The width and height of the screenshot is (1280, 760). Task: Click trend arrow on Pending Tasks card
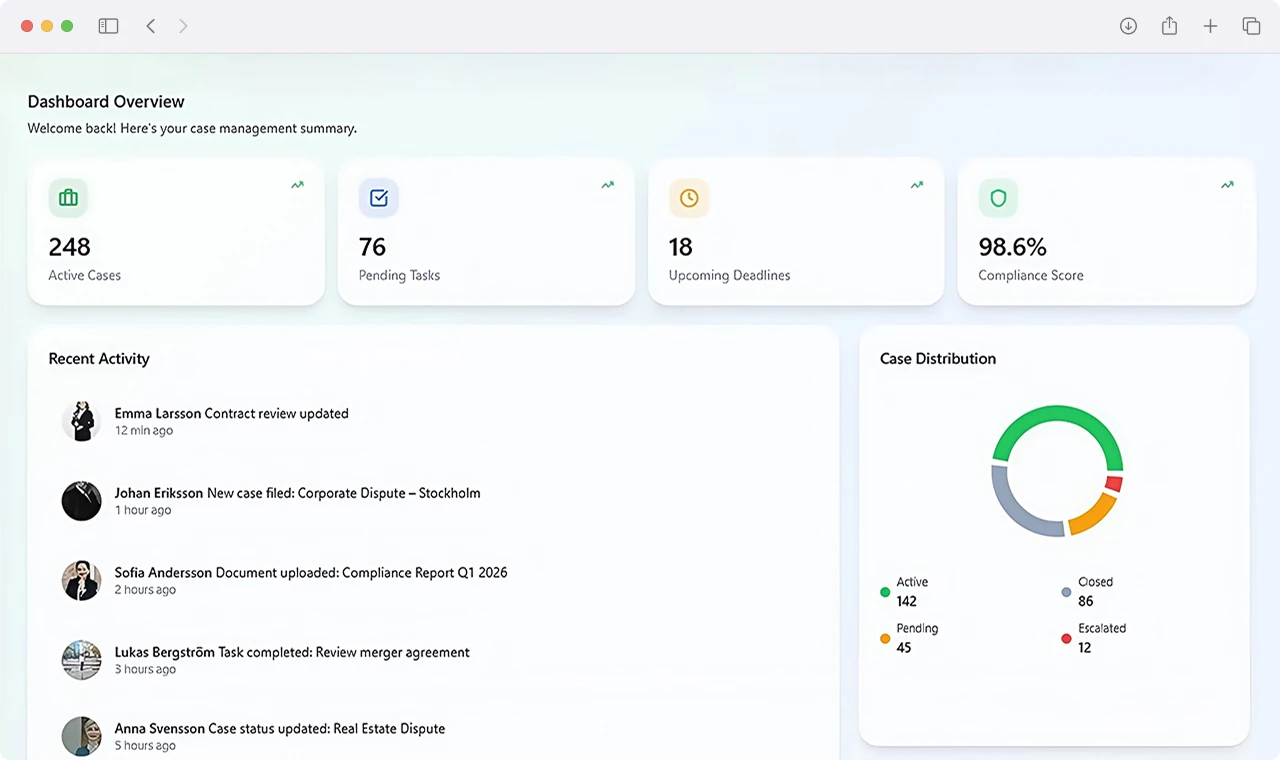[x=607, y=185]
